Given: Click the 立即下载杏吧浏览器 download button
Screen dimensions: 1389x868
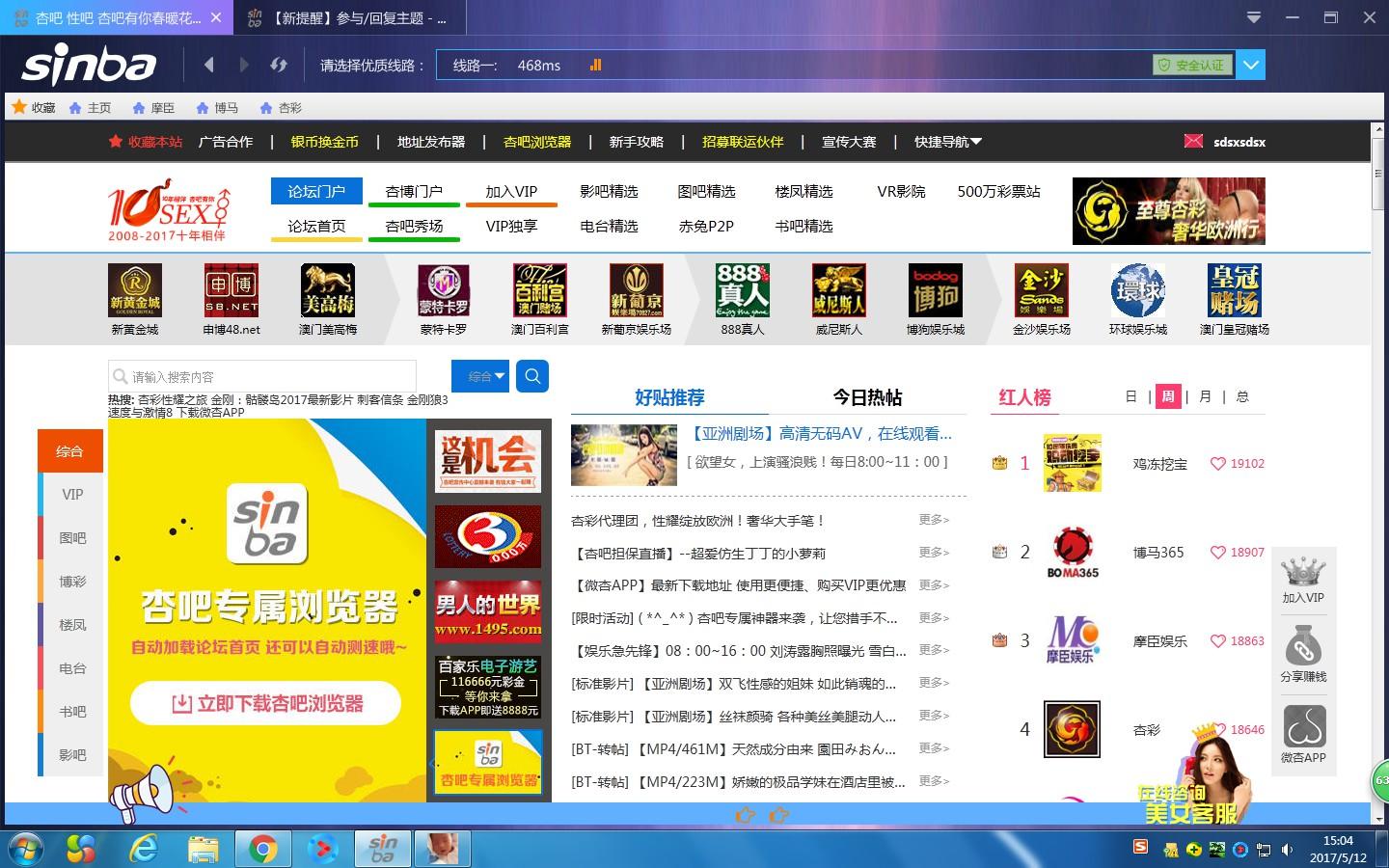Looking at the screenshot, I should point(266,703).
